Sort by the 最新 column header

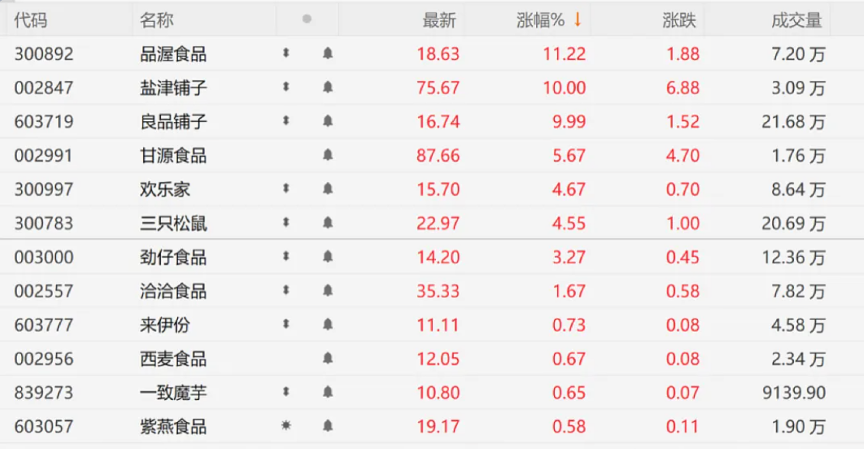click(x=439, y=19)
